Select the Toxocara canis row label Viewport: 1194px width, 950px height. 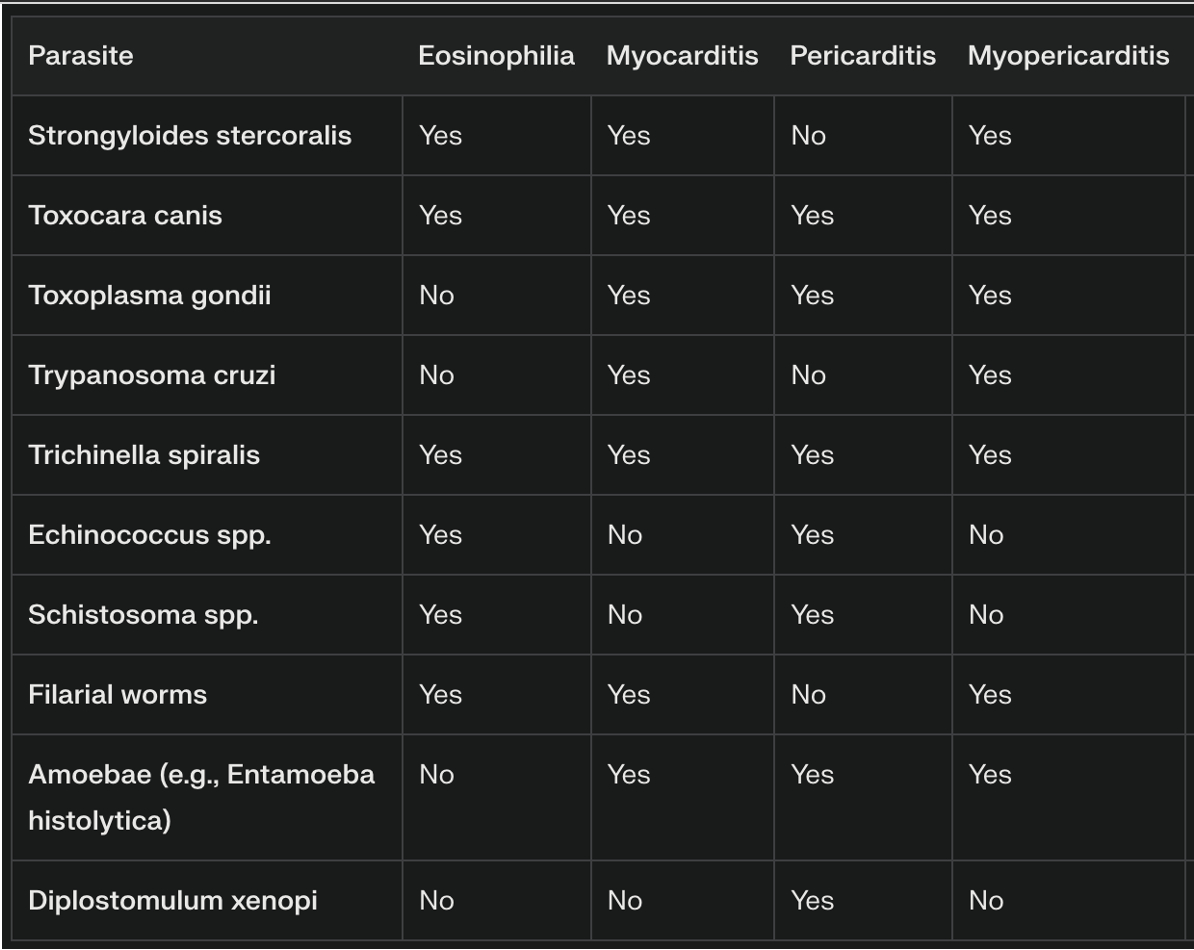click(x=126, y=215)
